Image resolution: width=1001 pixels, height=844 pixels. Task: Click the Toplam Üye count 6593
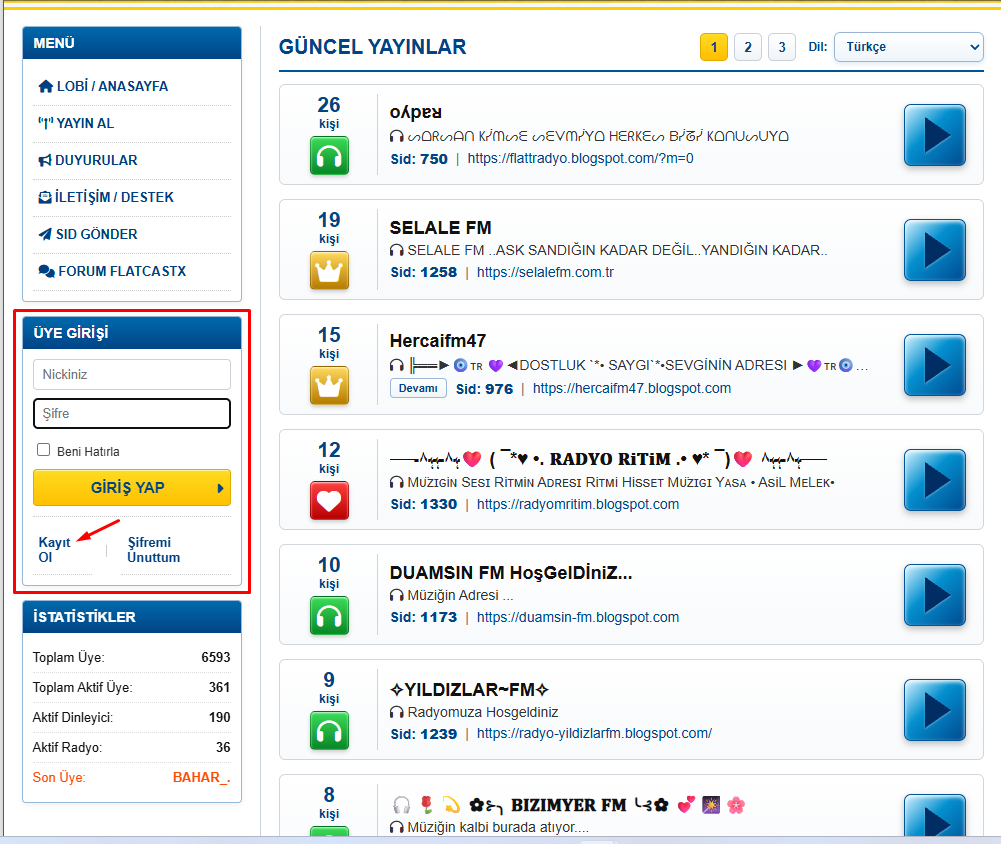click(x=216, y=658)
